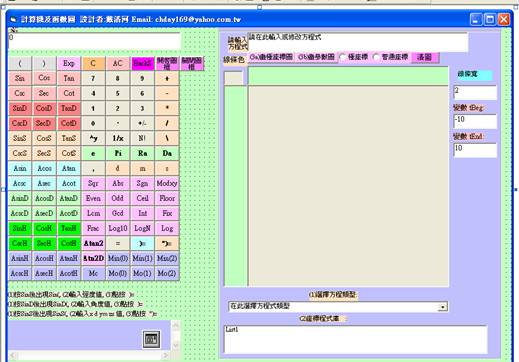
Task: Click the LogN button
Action: 142,228
